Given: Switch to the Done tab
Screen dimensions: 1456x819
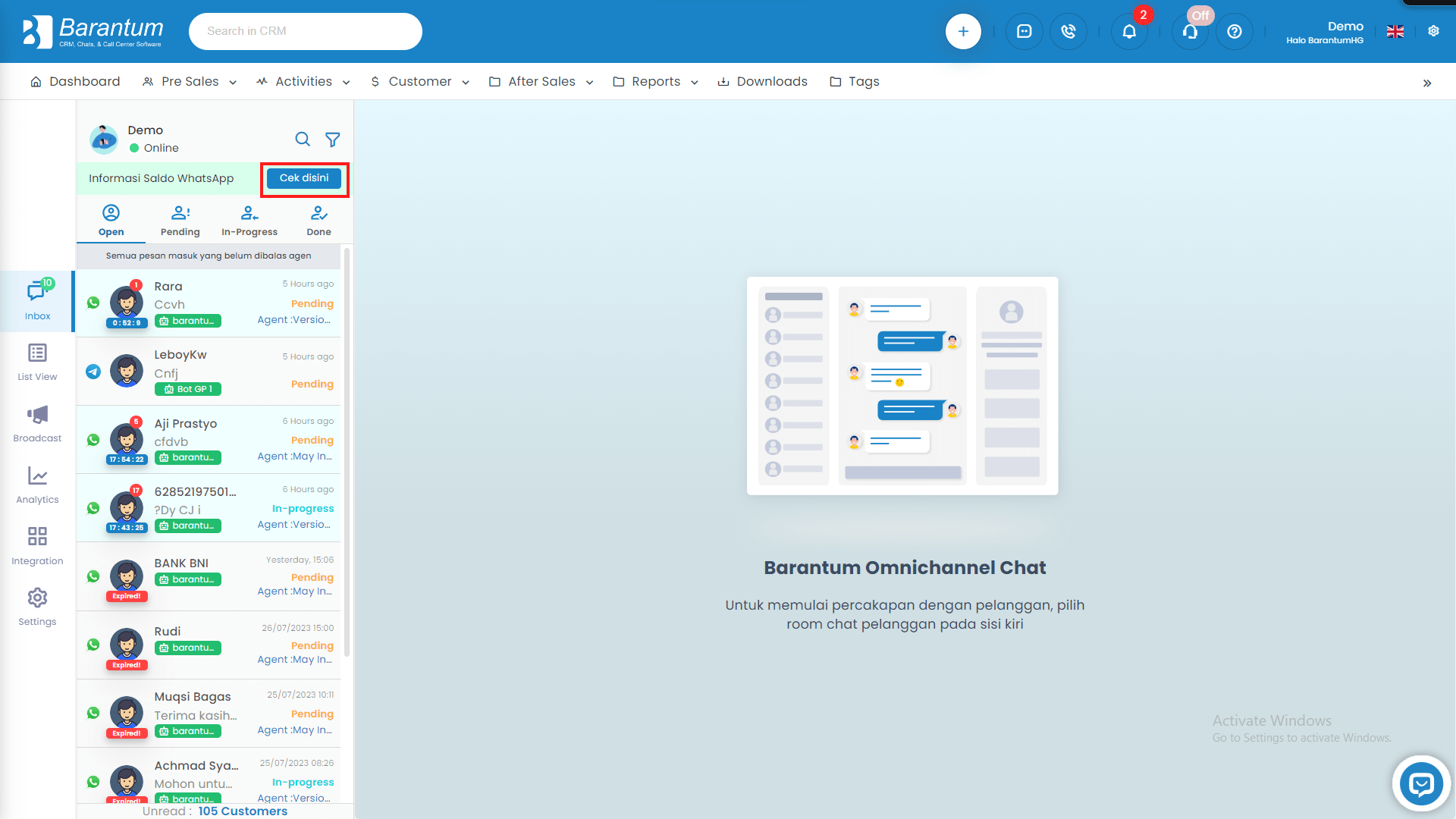Looking at the screenshot, I should click(318, 221).
